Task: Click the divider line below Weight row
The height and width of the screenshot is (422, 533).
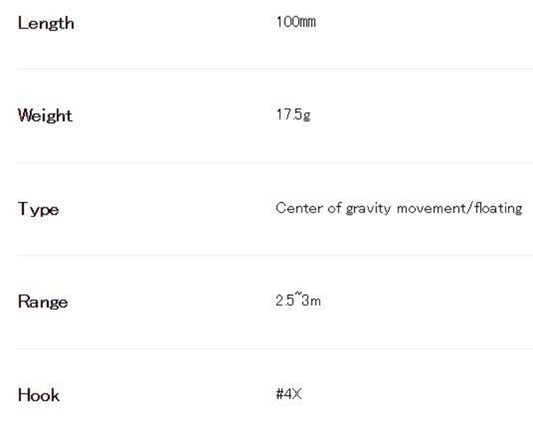Action: tap(275, 163)
